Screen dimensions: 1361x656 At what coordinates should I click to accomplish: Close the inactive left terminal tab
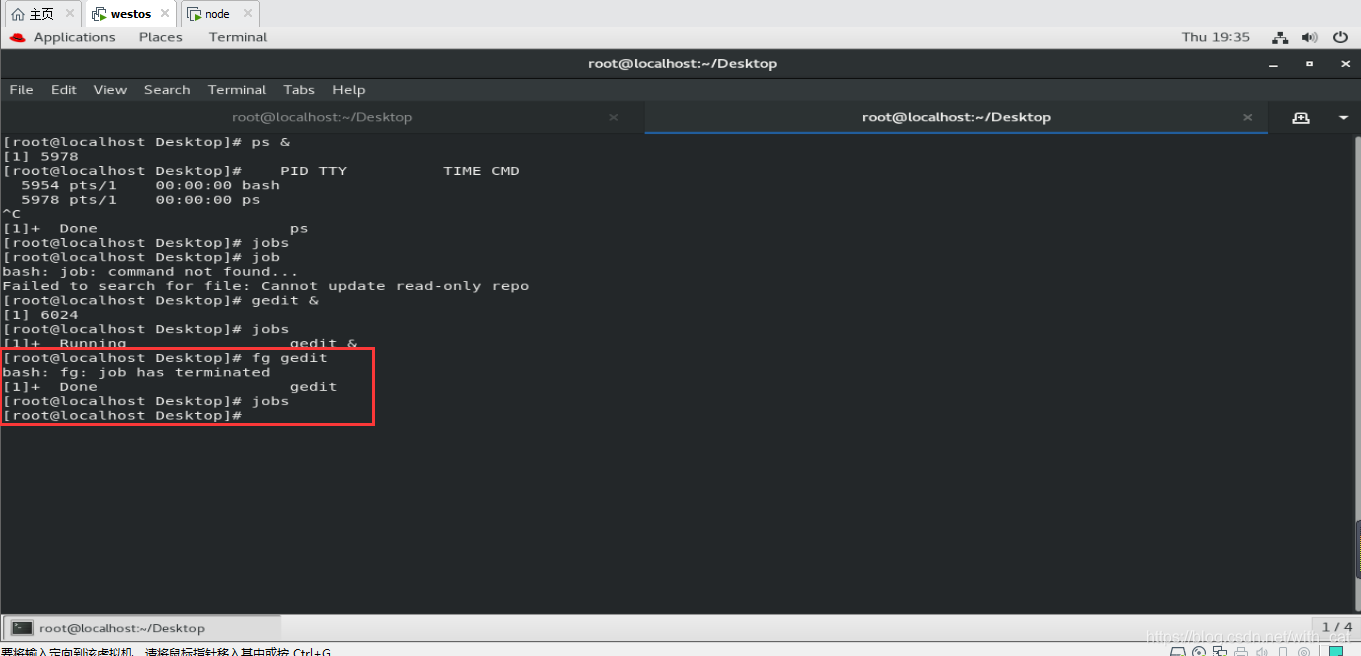pyautogui.click(x=613, y=117)
